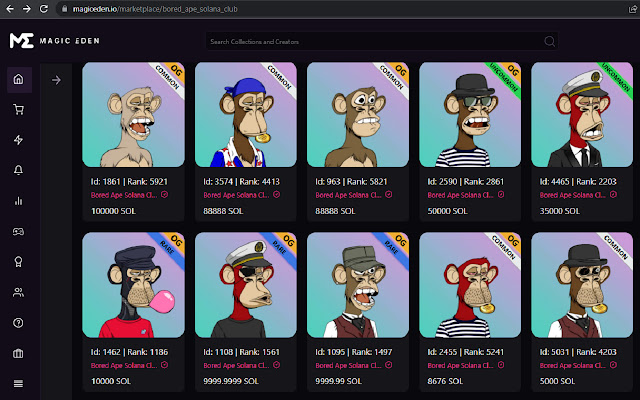
Task: Reload the page in browser
Action: tap(44, 9)
